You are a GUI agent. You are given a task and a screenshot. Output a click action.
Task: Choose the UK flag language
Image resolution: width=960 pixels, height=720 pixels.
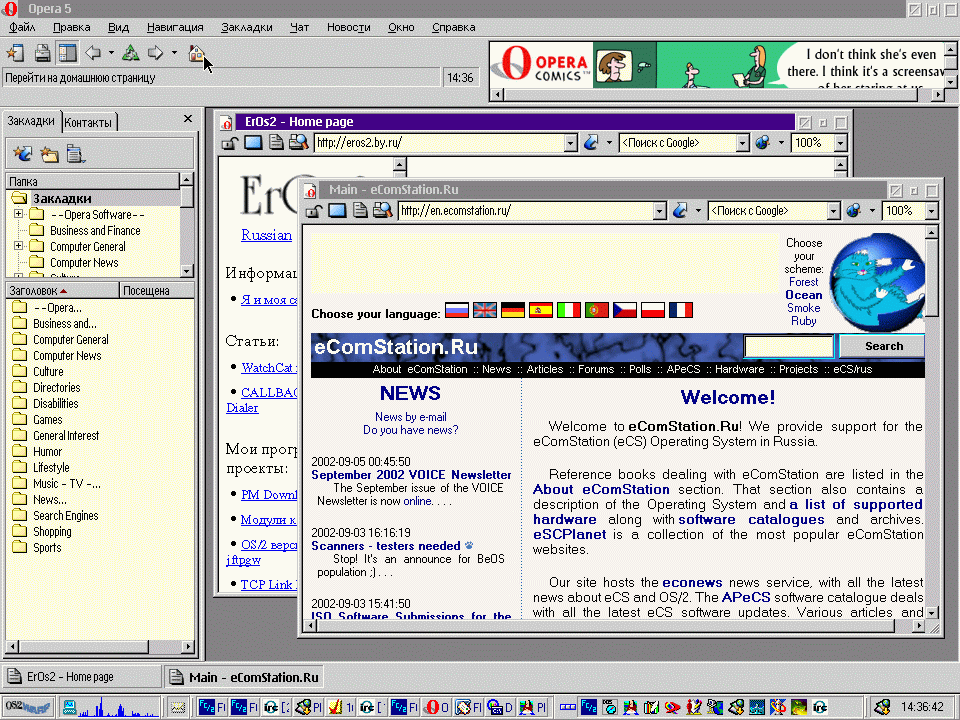(485, 310)
